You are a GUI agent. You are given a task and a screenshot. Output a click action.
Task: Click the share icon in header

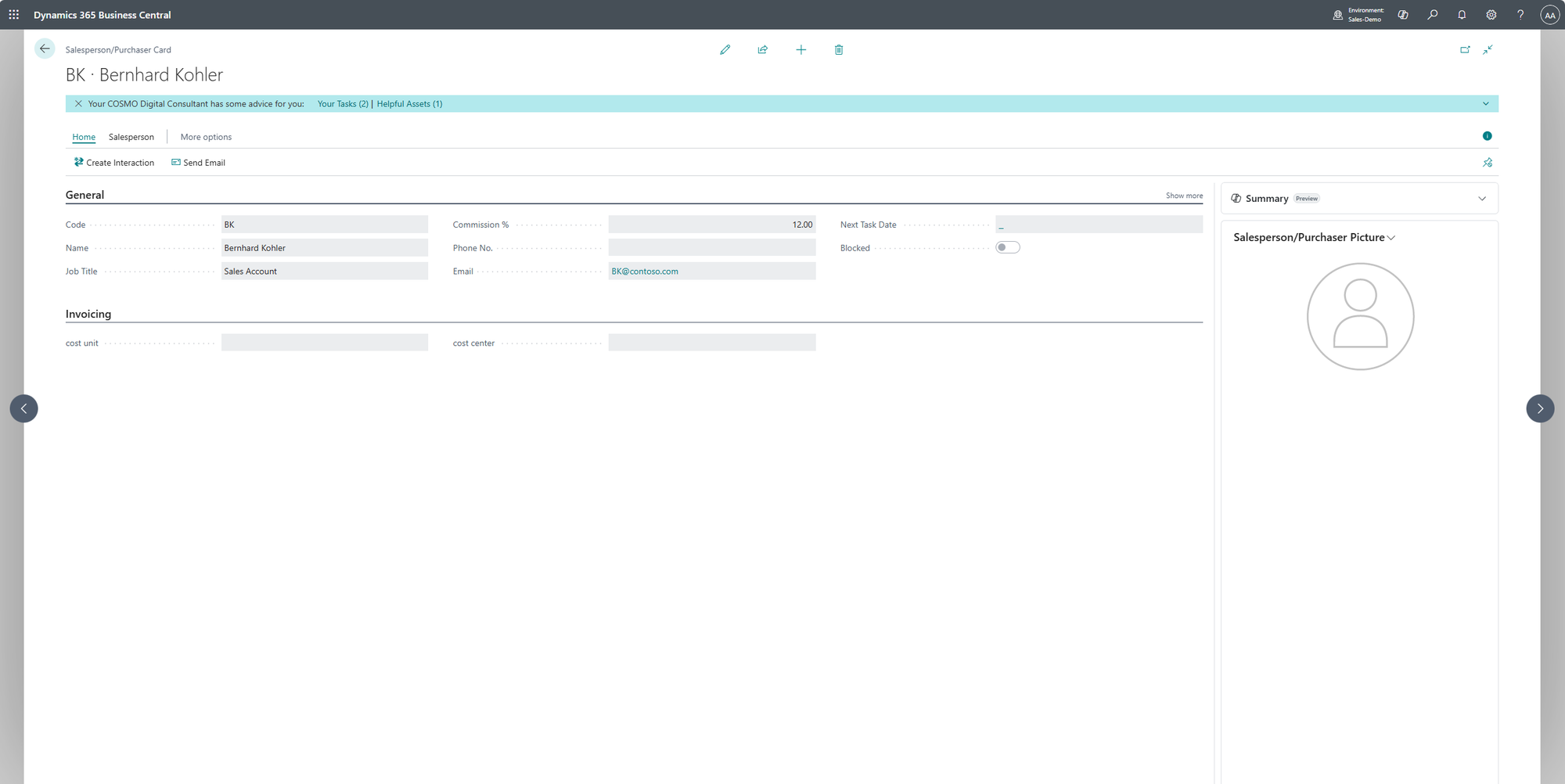(x=762, y=50)
